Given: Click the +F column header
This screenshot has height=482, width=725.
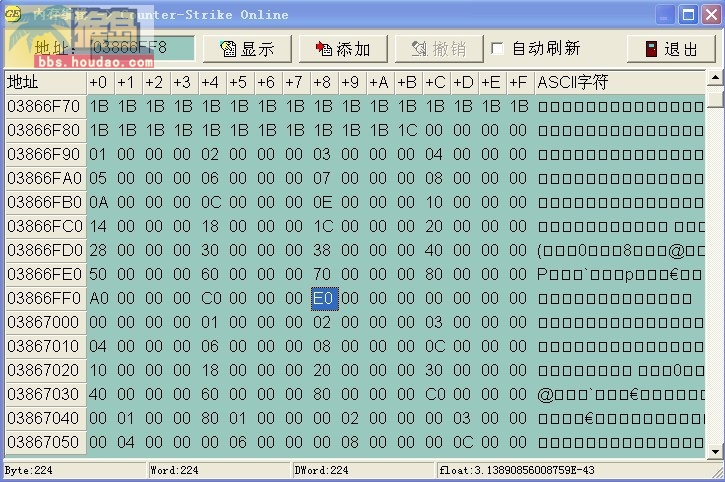Looking at the screenshot, I should pyautogui.click(x=521, y=82).
